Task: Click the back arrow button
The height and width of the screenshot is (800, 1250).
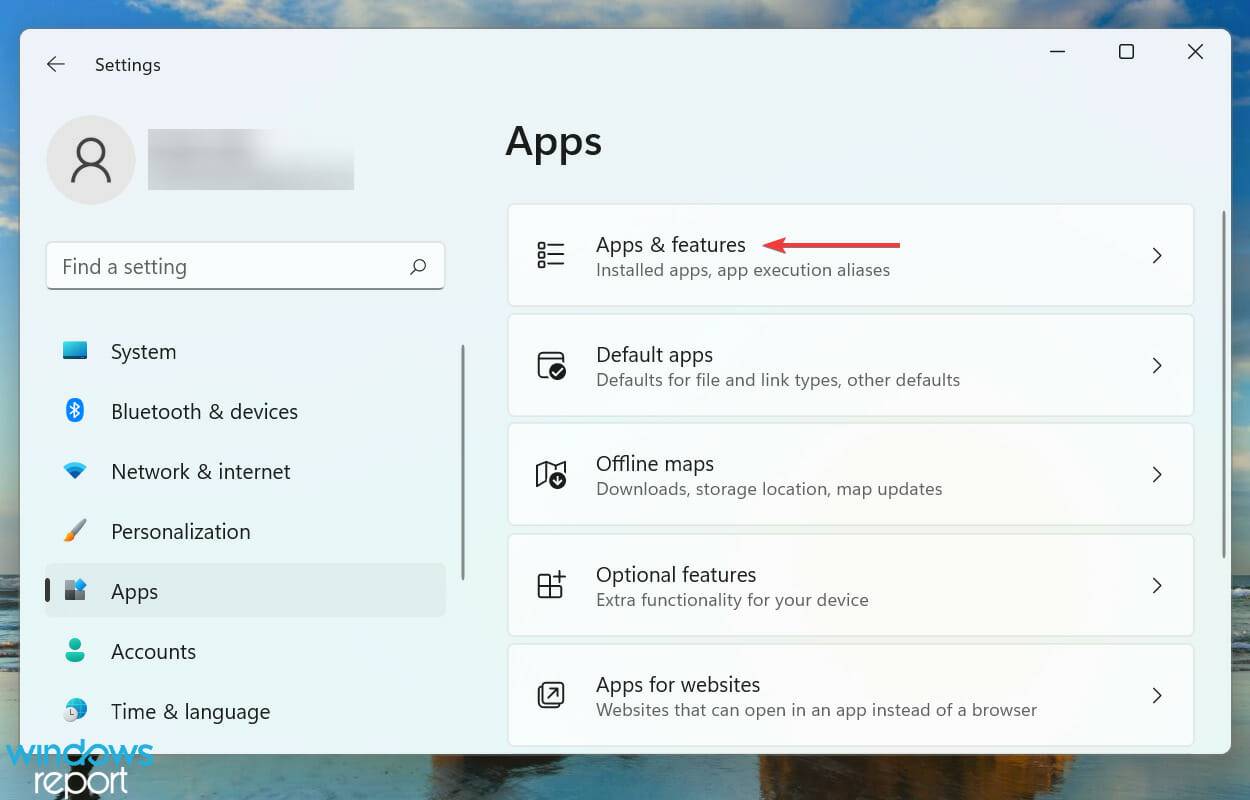Action: click(x=56, y=64)
